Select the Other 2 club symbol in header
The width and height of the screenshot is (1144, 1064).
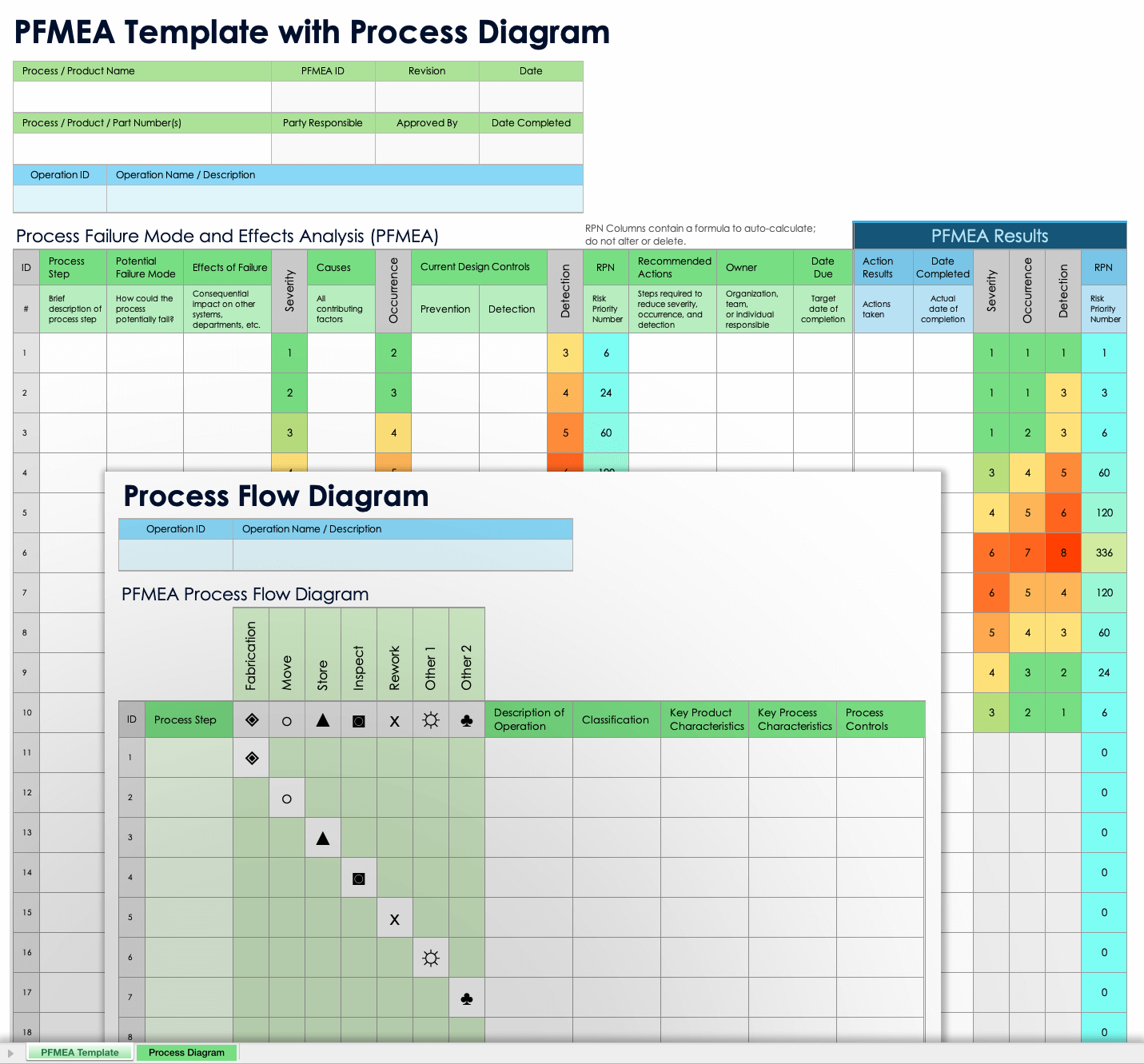[467, 720]
